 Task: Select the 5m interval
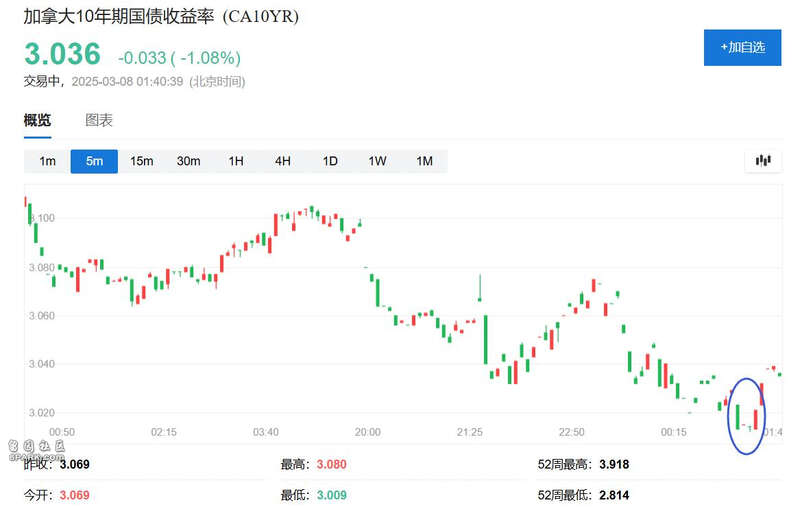[94, 161]
